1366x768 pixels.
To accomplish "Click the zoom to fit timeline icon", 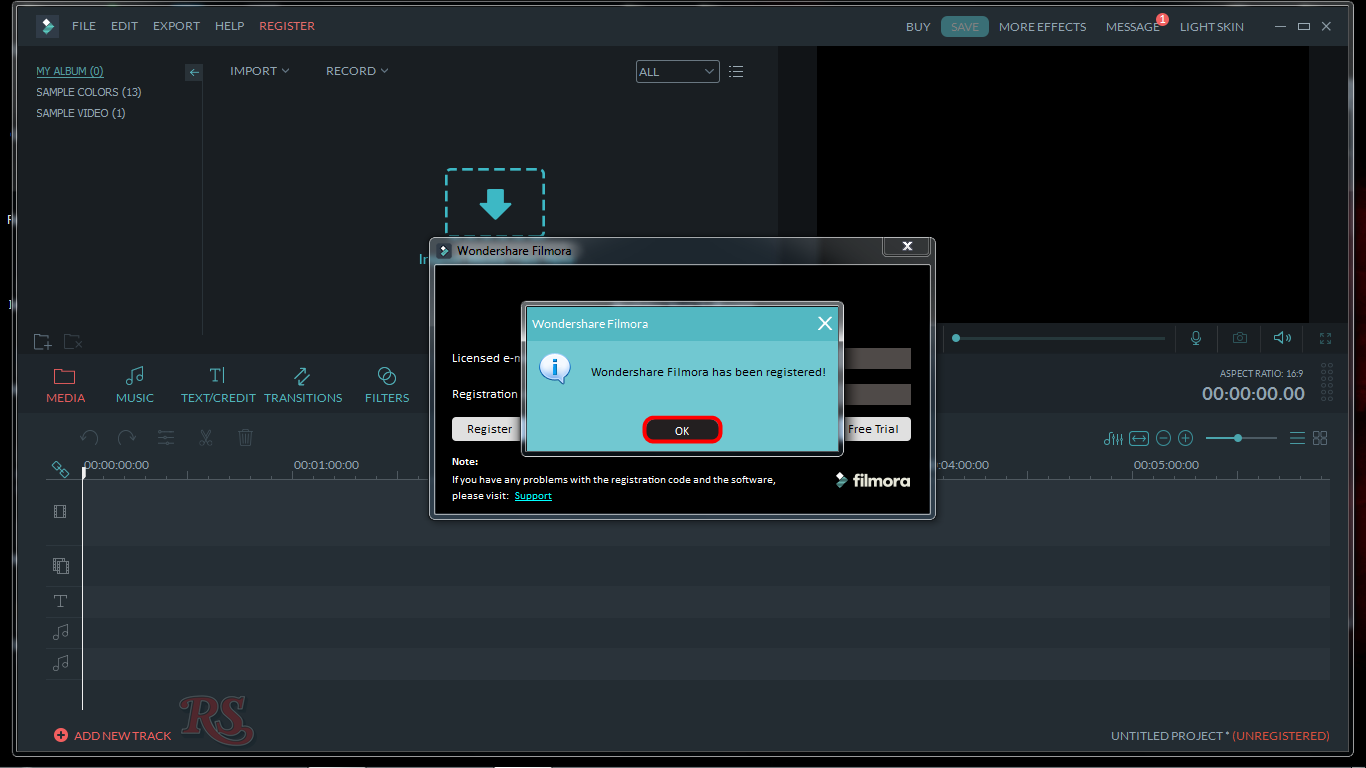I will click(1139, 438).
